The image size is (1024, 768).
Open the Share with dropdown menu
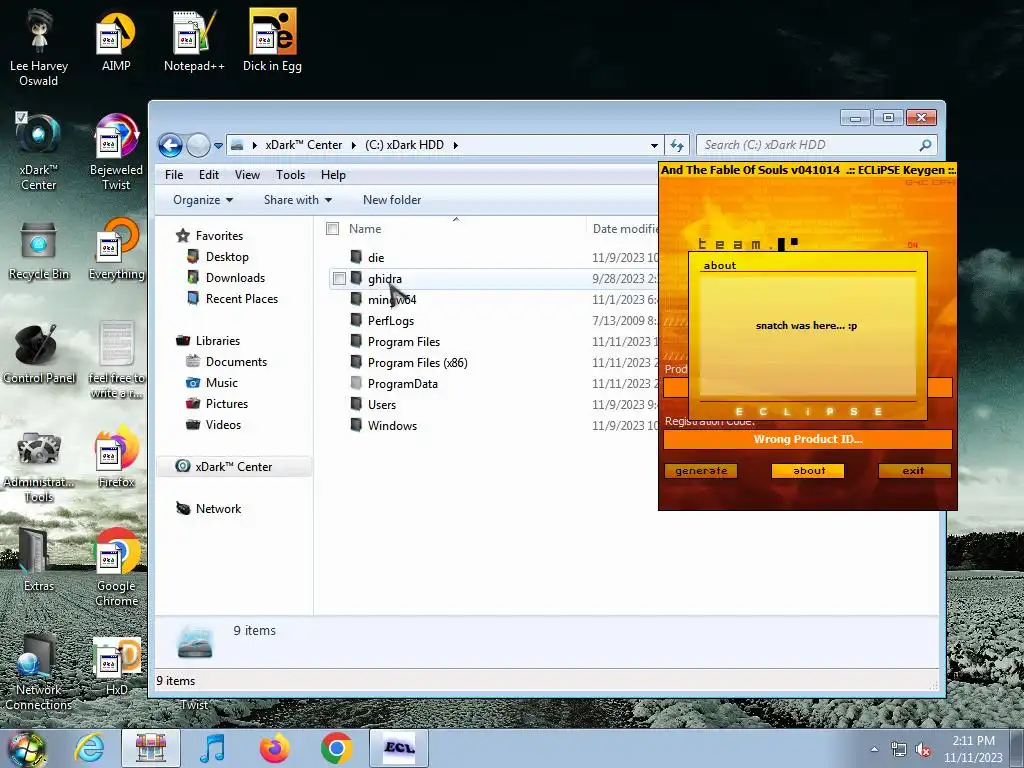click(298, 200)
